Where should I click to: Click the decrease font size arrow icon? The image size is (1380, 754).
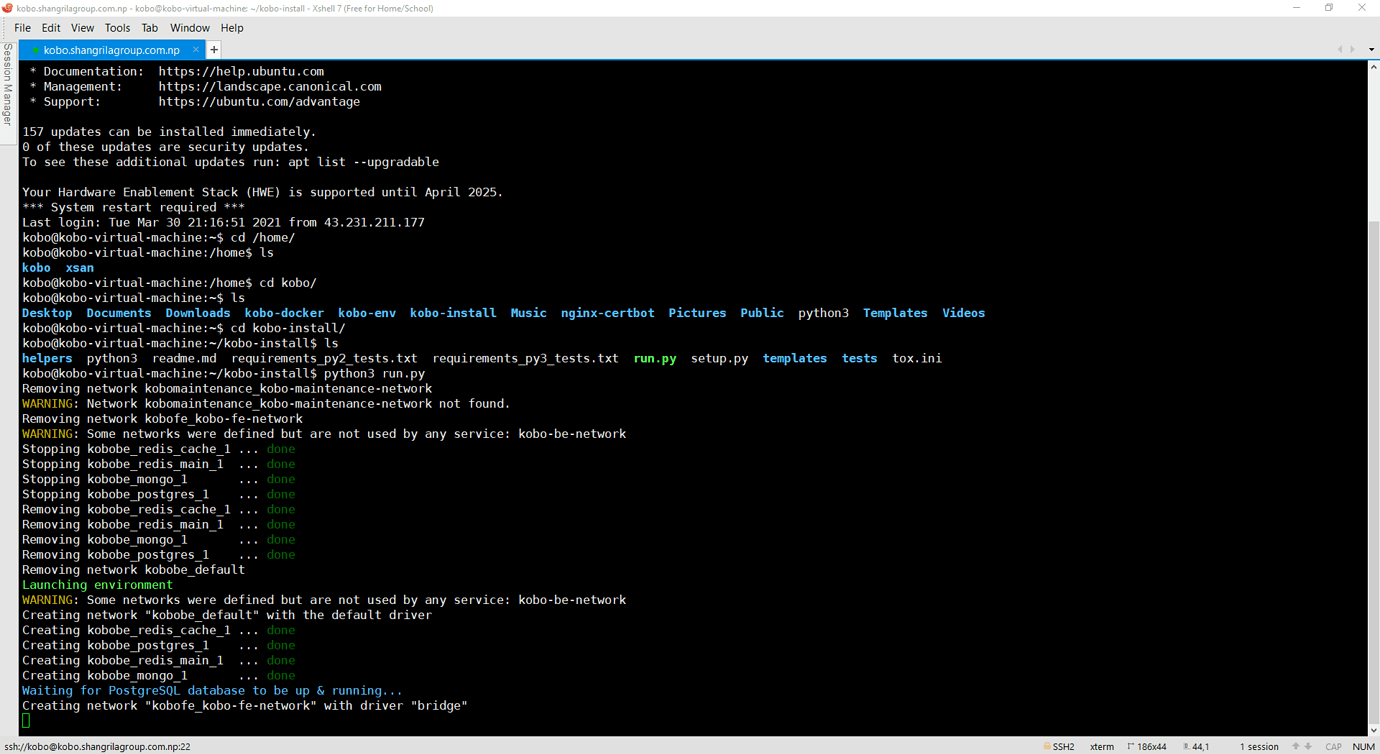click(x=1309, y=745)
